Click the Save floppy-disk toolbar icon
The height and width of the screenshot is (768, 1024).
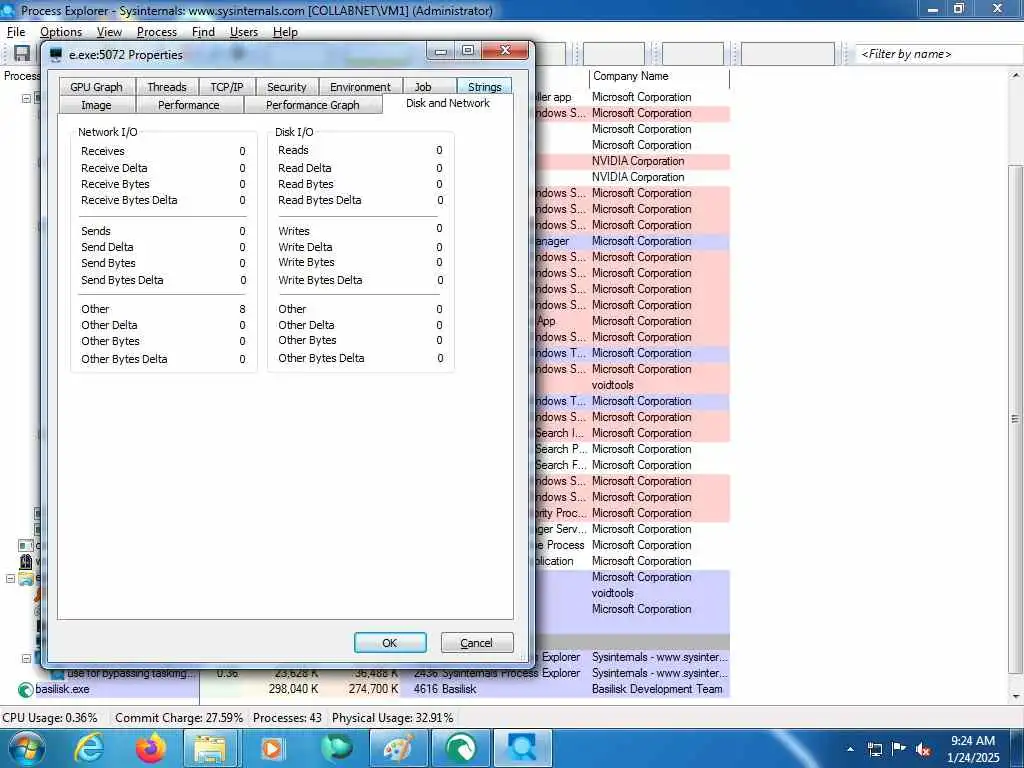22,54
